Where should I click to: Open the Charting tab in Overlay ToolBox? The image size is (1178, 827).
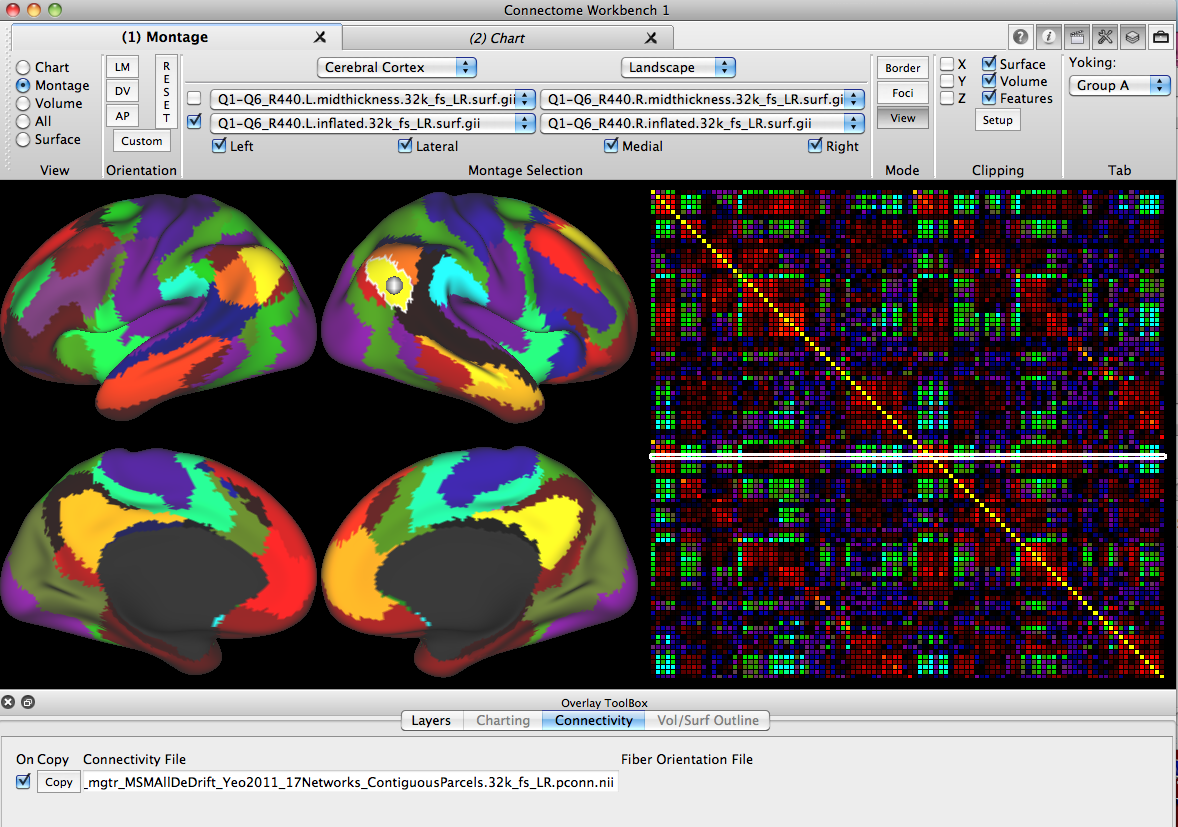503,720
